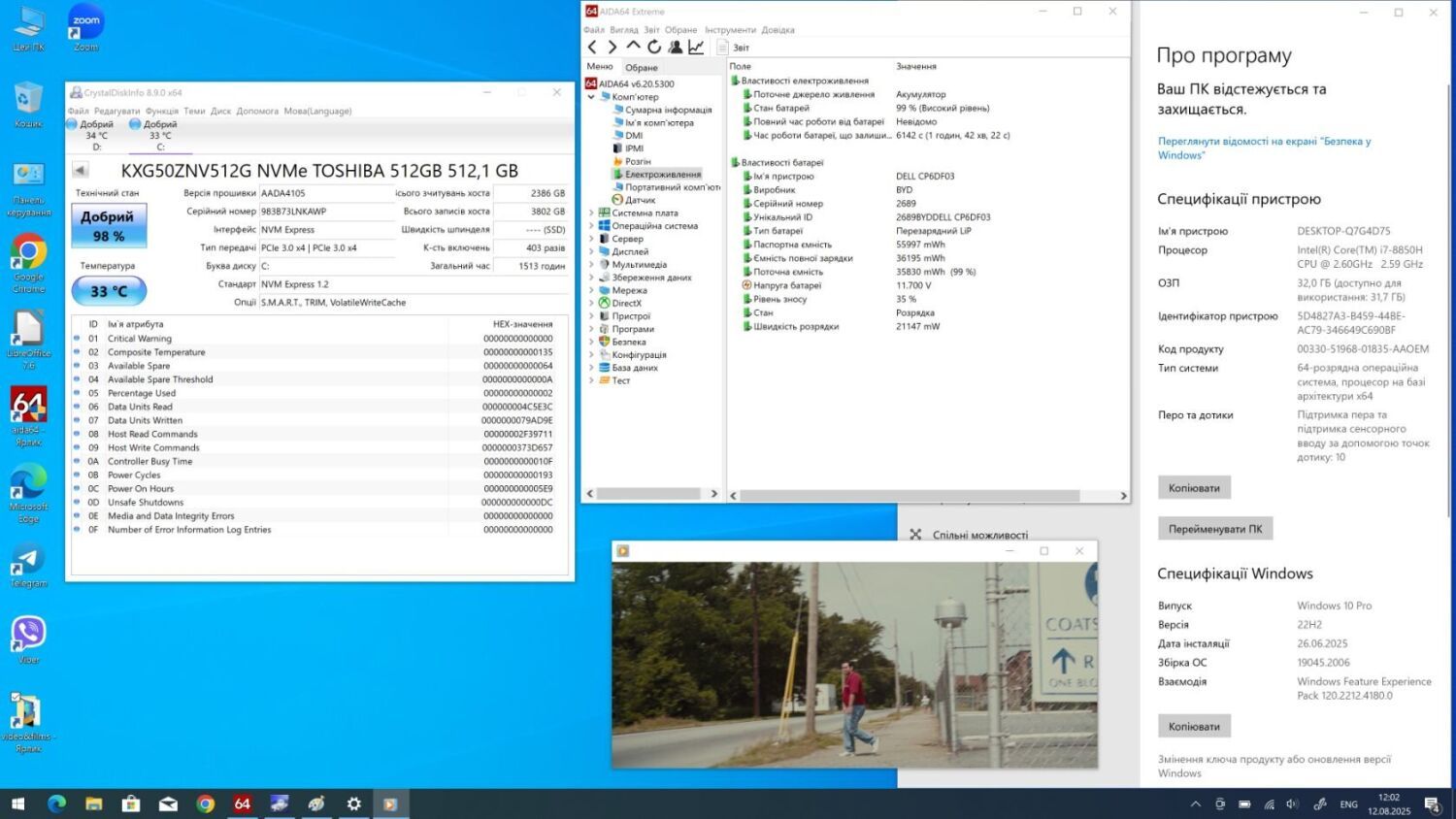Click the AIDA64 data pane horizontal scrollbar
The width and height of the screenshot is (1456, 819).
coord(908,495)
